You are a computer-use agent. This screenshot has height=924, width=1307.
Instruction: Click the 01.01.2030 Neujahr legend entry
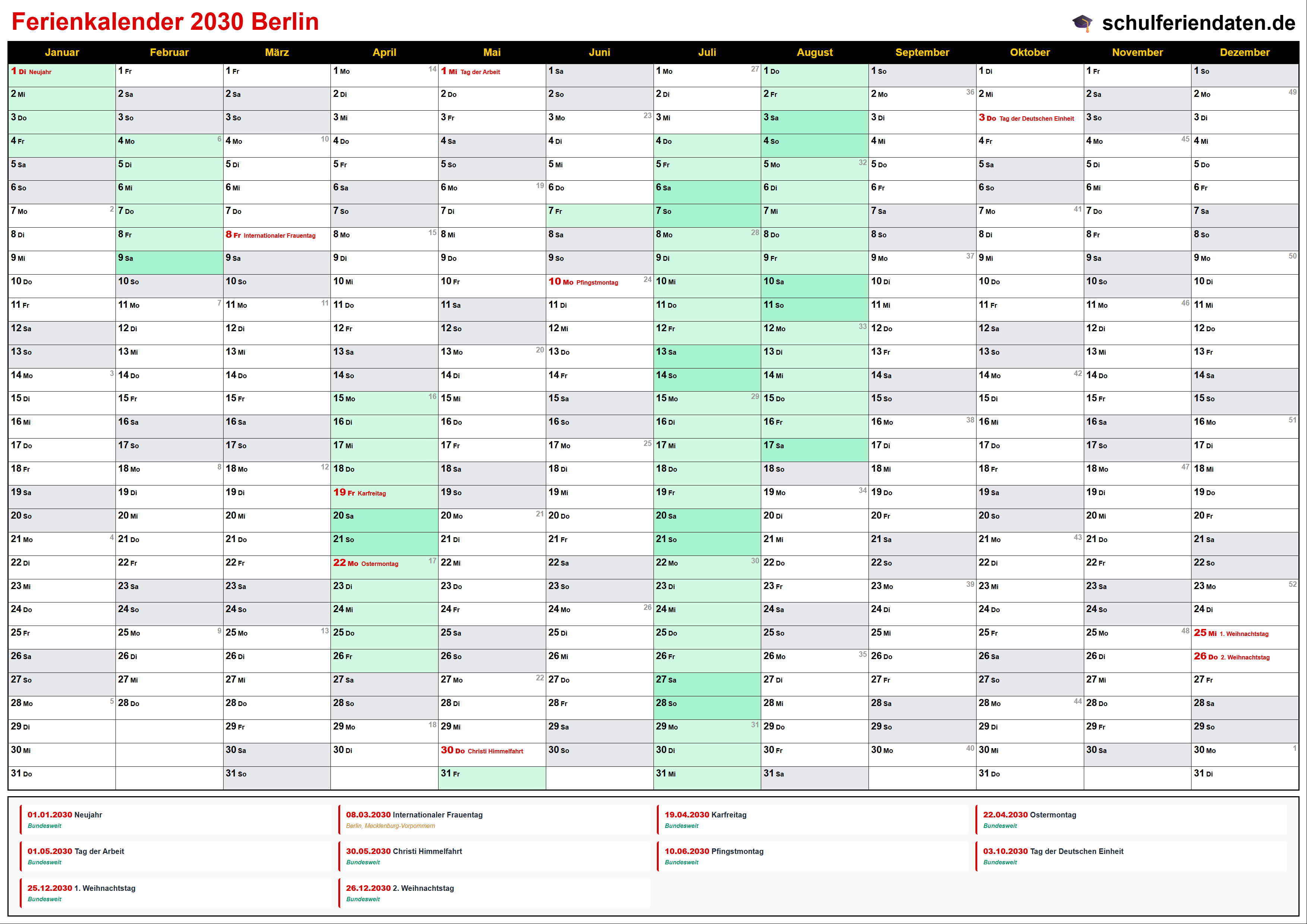(65, 815)
